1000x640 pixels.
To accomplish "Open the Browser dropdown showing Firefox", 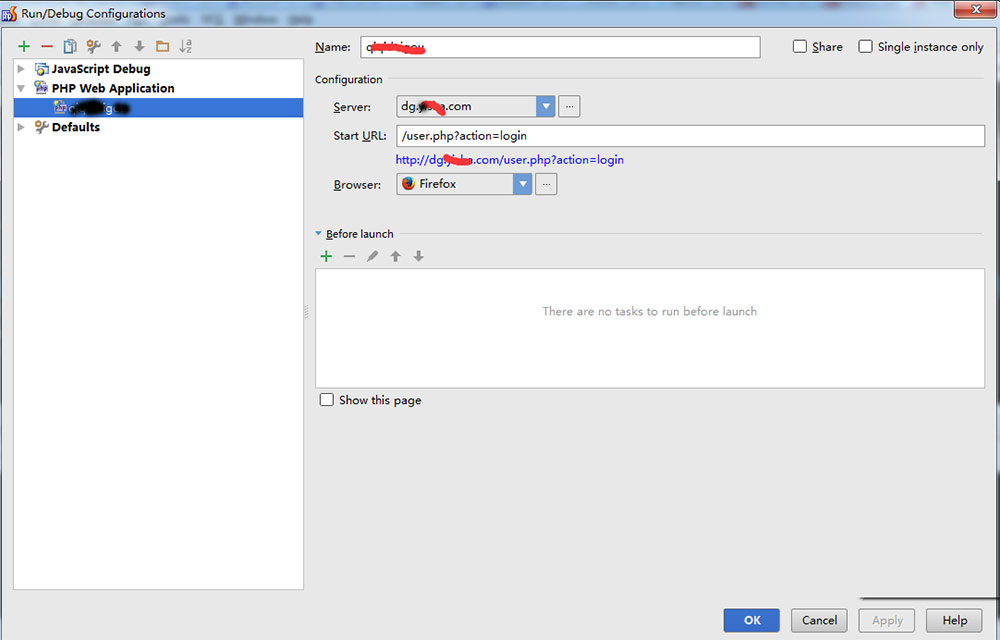I will 523,183.
